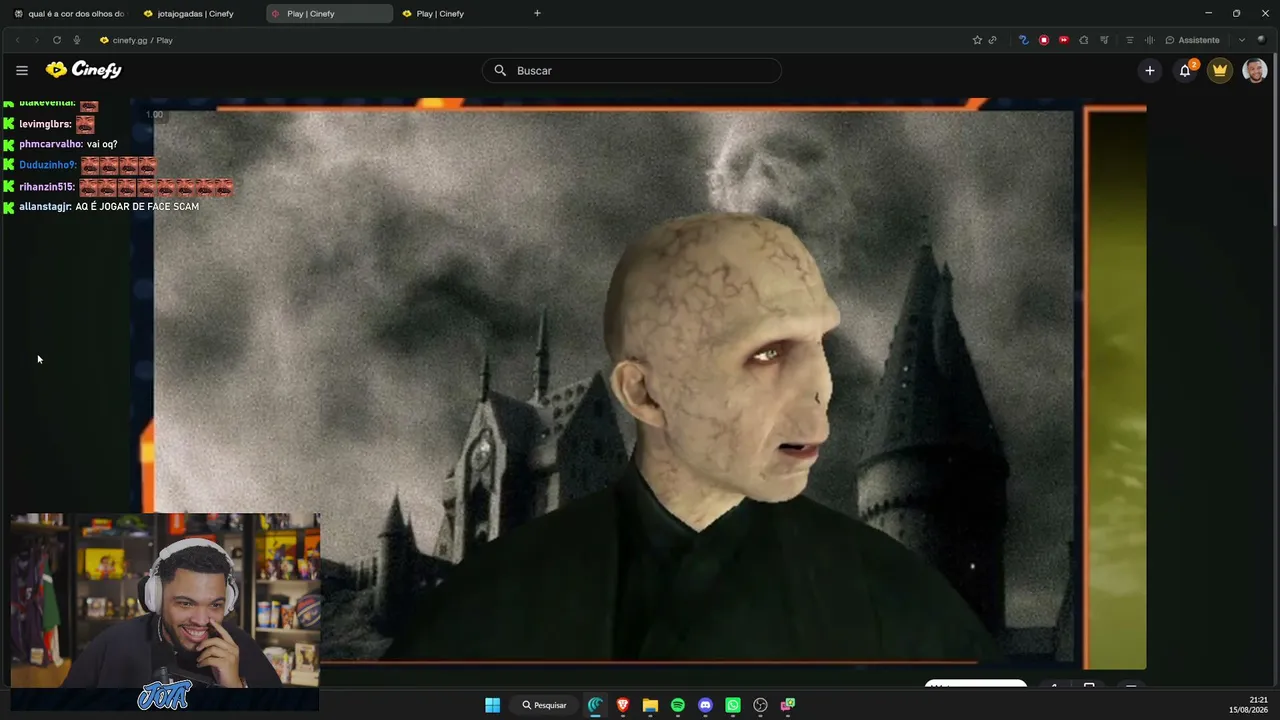Switch to the last 'Play | Cinefy' tab
Viewport: 1280px width, 720px height.
[458, 14]
